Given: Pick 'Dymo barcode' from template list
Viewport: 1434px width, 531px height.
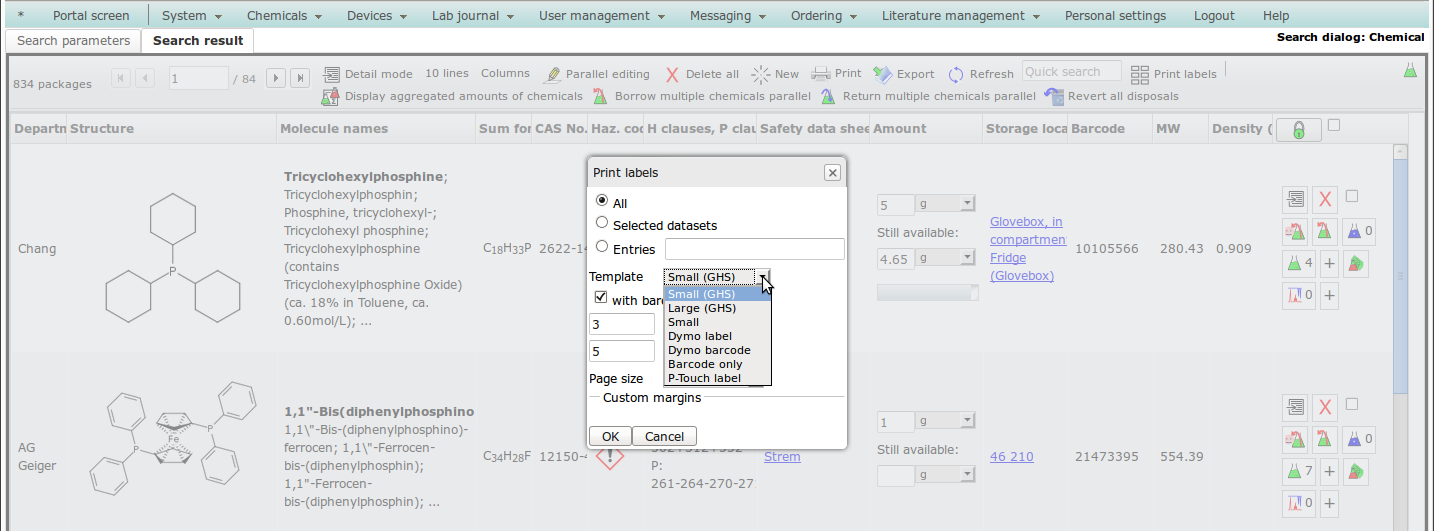Looking at the screenshot, I should pos(709,350).
